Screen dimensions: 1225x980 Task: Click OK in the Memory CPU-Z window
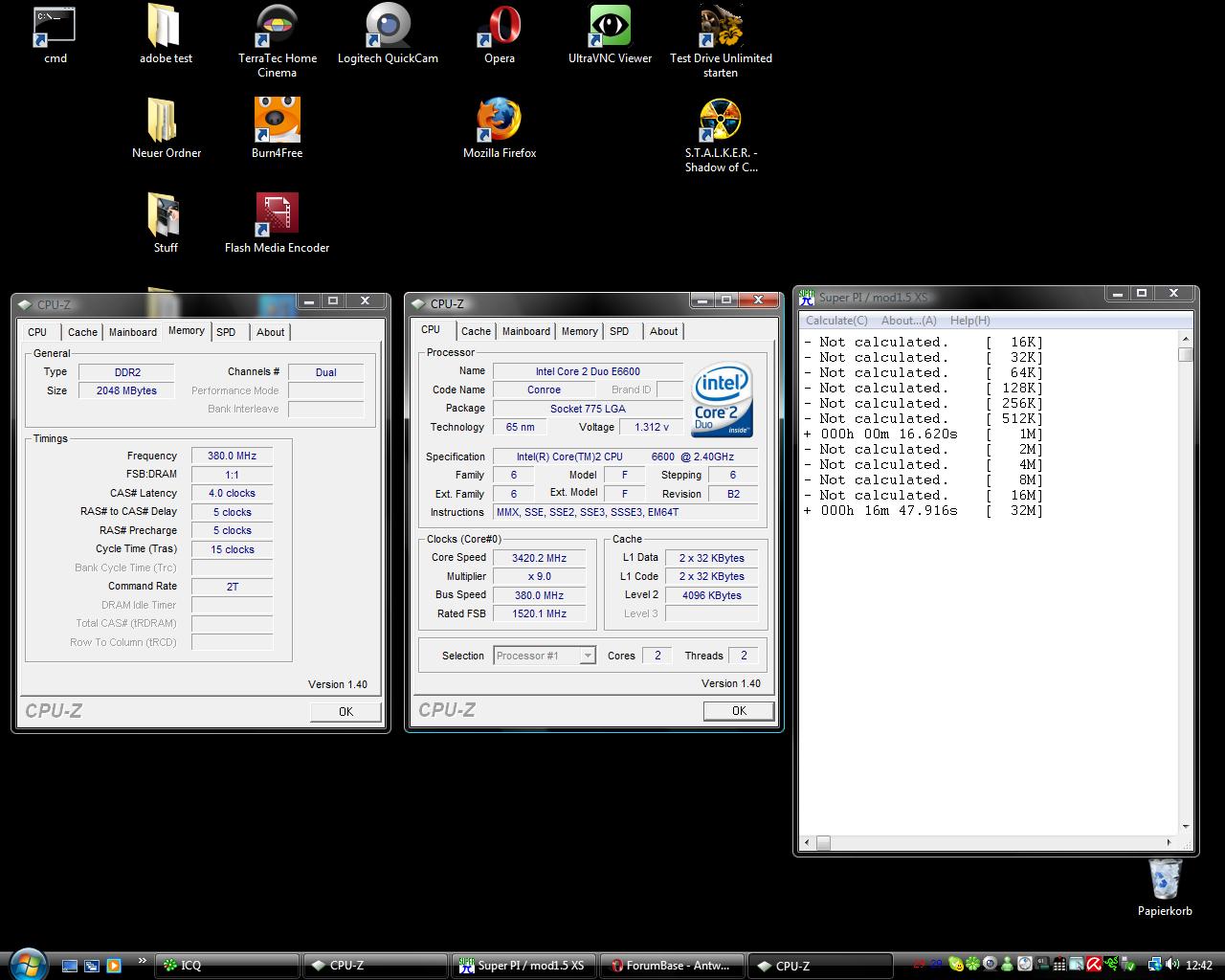pyautogui.click(x=345, y=711)
